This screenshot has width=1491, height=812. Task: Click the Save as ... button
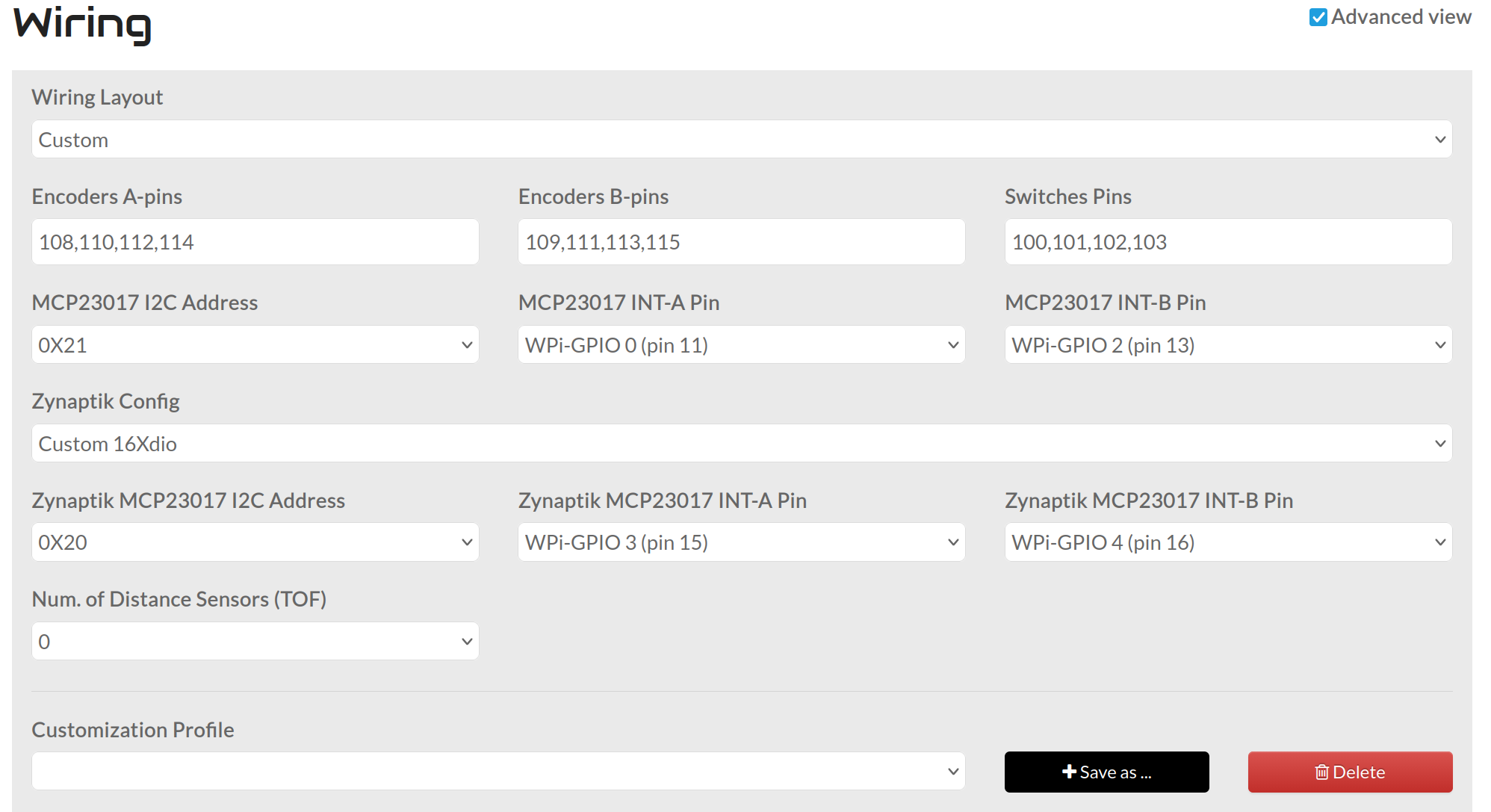point(1106,772)
